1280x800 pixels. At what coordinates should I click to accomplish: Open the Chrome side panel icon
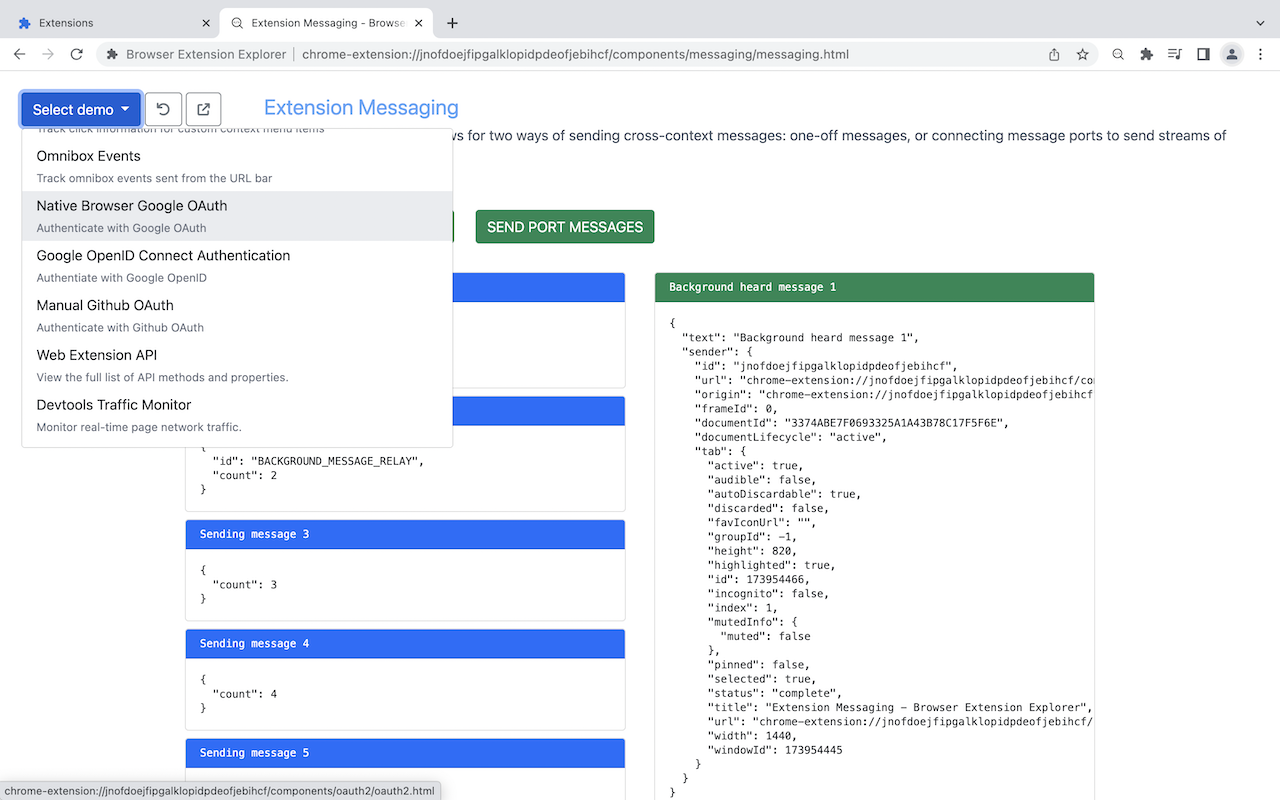click(1203, 54)
